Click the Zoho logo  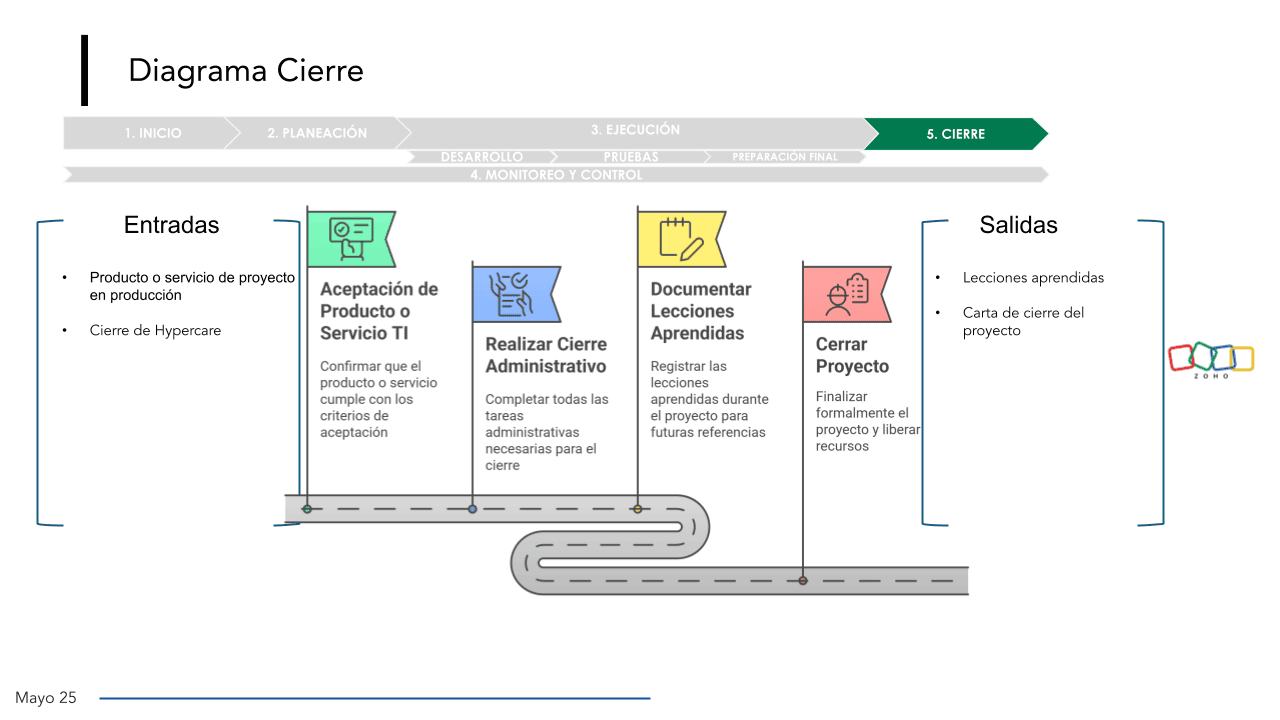(1211, 359)
